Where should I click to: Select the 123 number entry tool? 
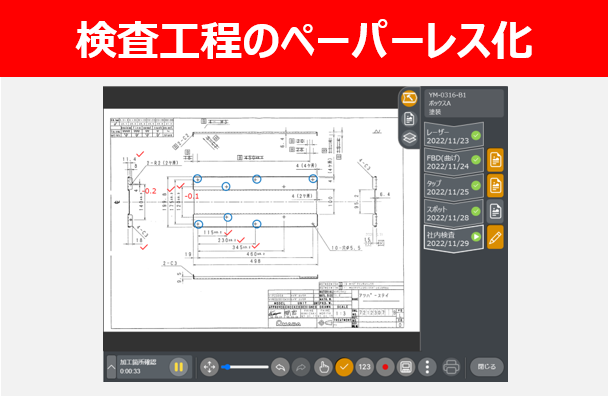pos(364,367)
